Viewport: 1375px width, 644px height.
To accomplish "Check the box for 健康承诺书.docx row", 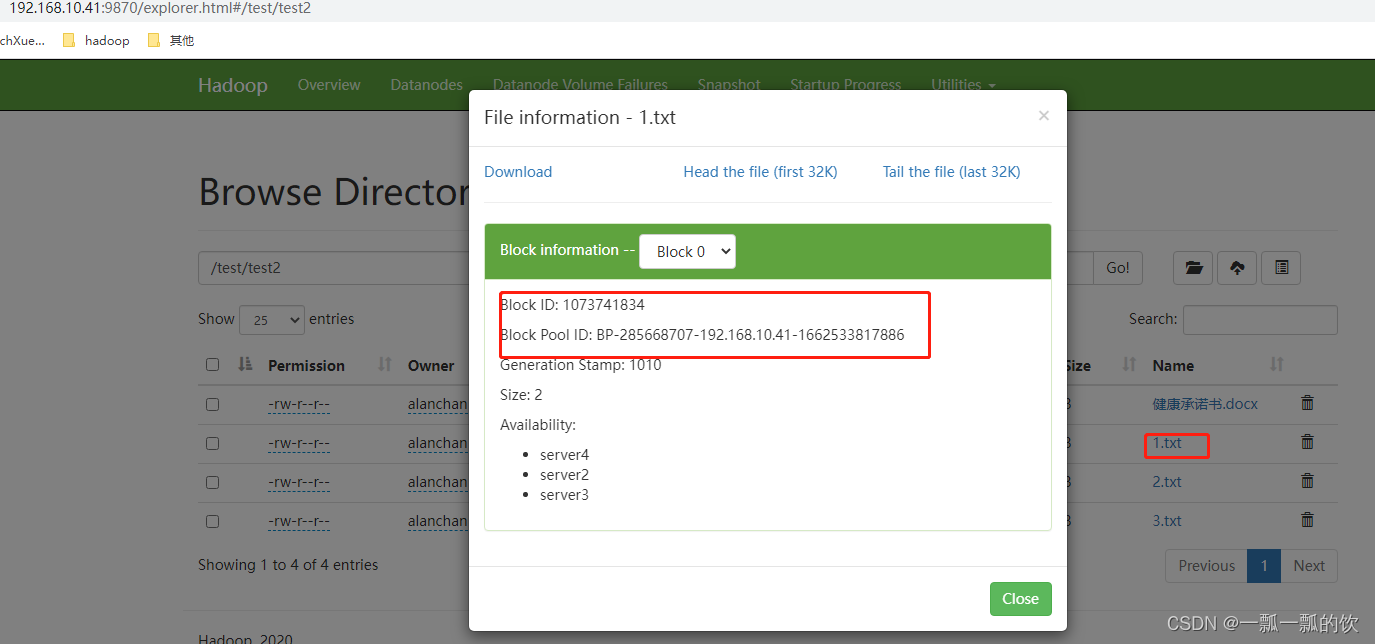I will pyautogui.click(x=212, y=404).
